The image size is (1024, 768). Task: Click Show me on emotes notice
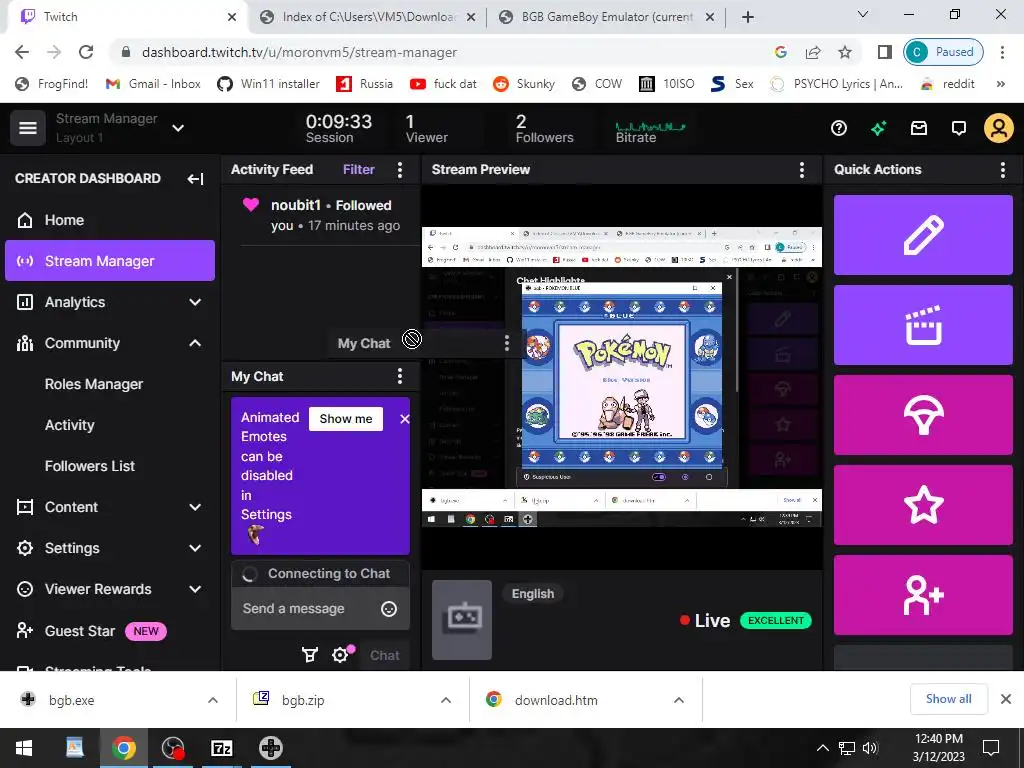346,419
